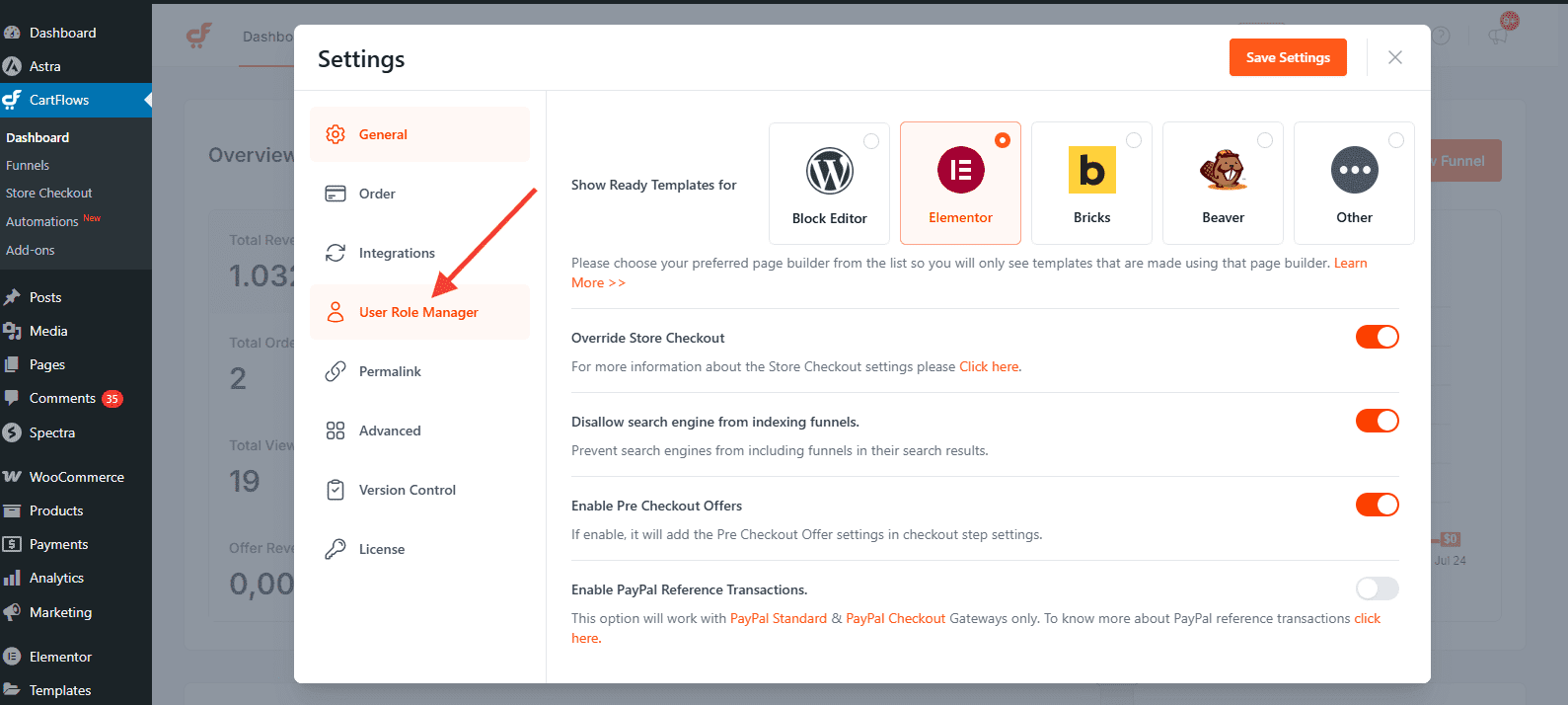1568x705 pixels.
Task: Click the Bricks logo icon
Action: 1092,170
